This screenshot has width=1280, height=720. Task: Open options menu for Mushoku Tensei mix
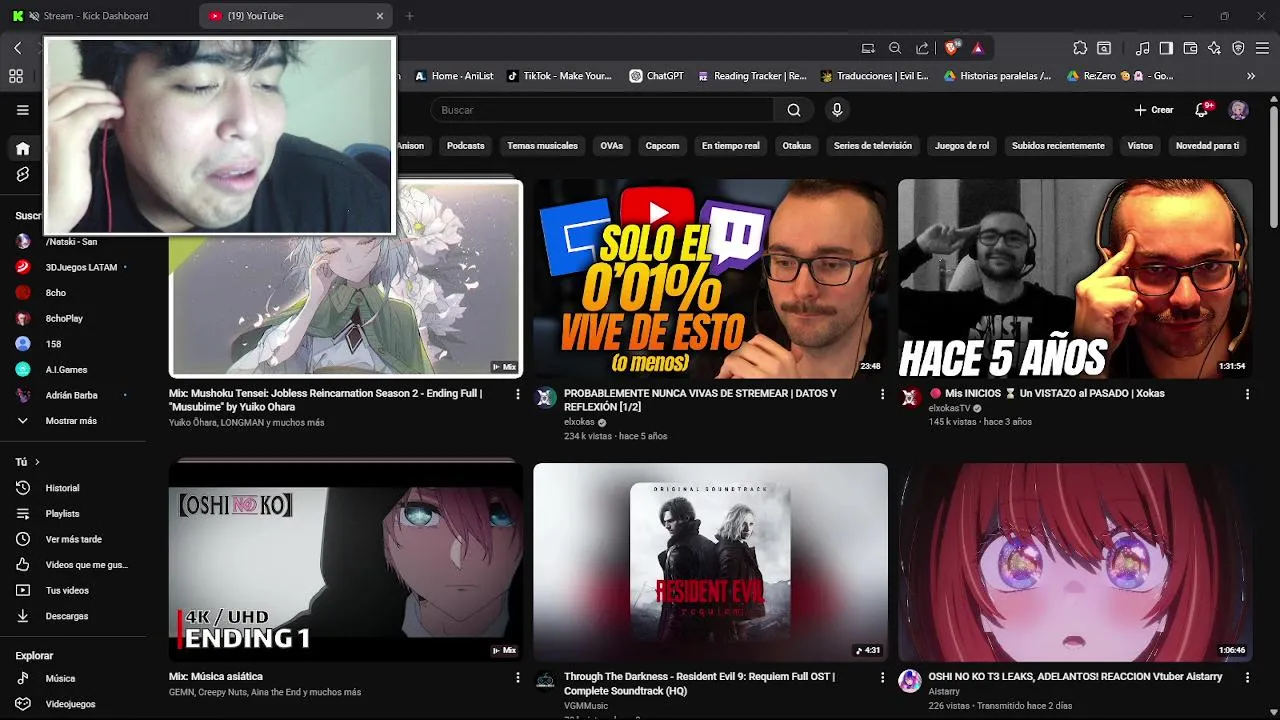click(x=517, y=394)
